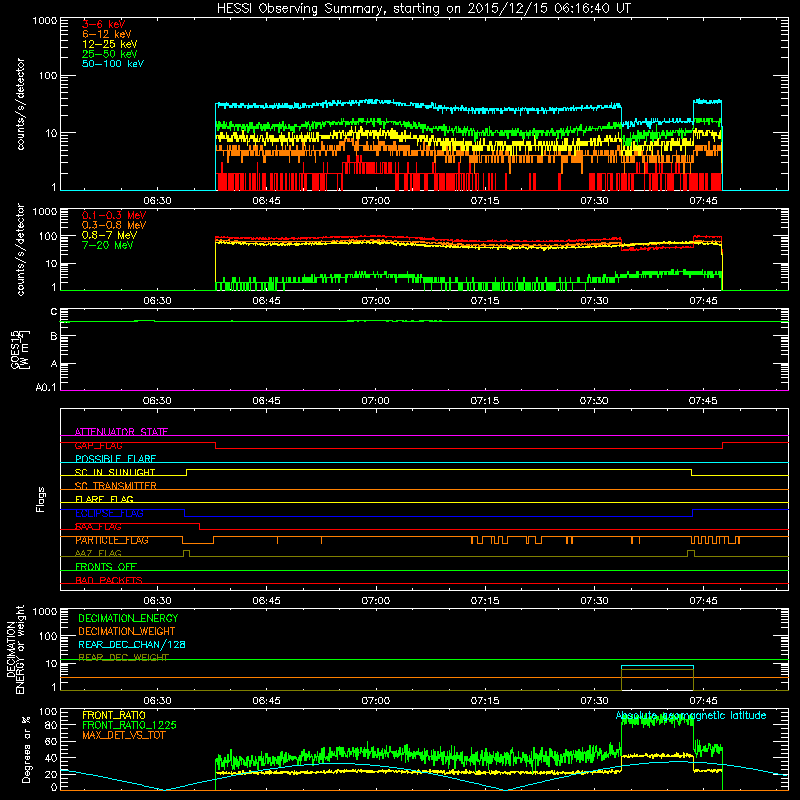Select the SC_IN_SUNLIGHT flag label

[115, 472]
